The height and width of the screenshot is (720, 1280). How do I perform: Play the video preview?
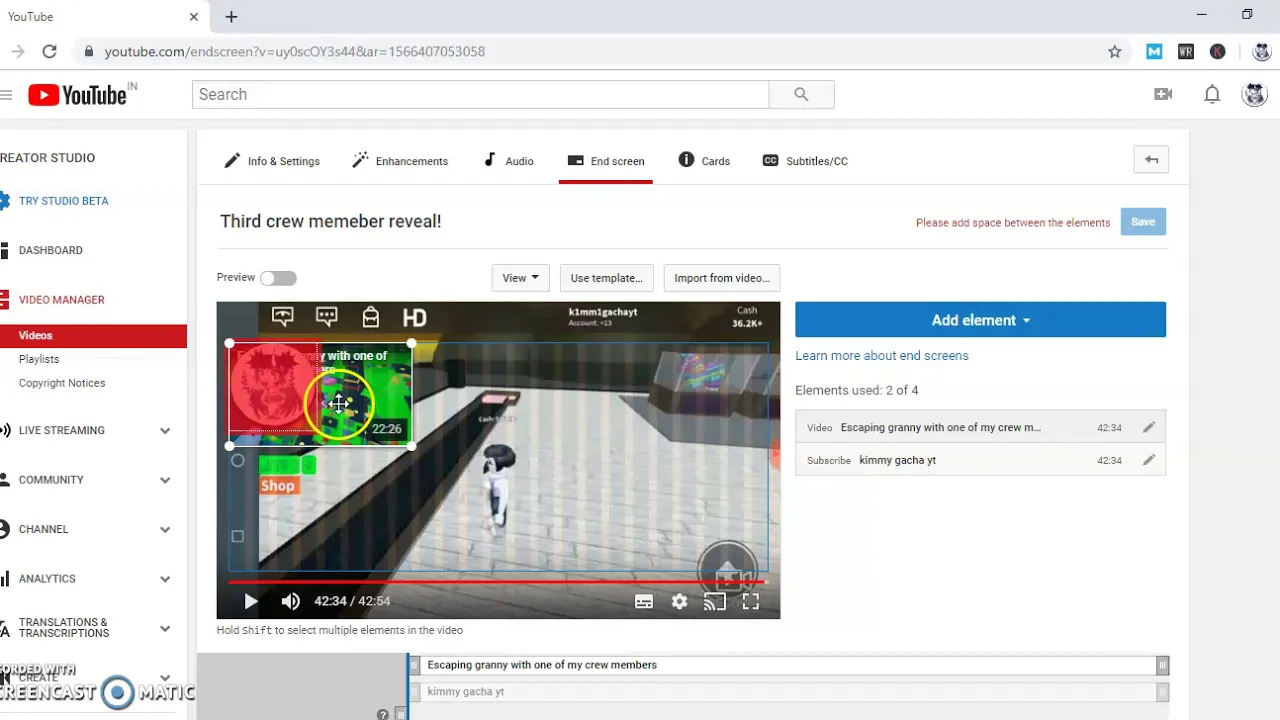pyautogui.click(x=251, y=601)
